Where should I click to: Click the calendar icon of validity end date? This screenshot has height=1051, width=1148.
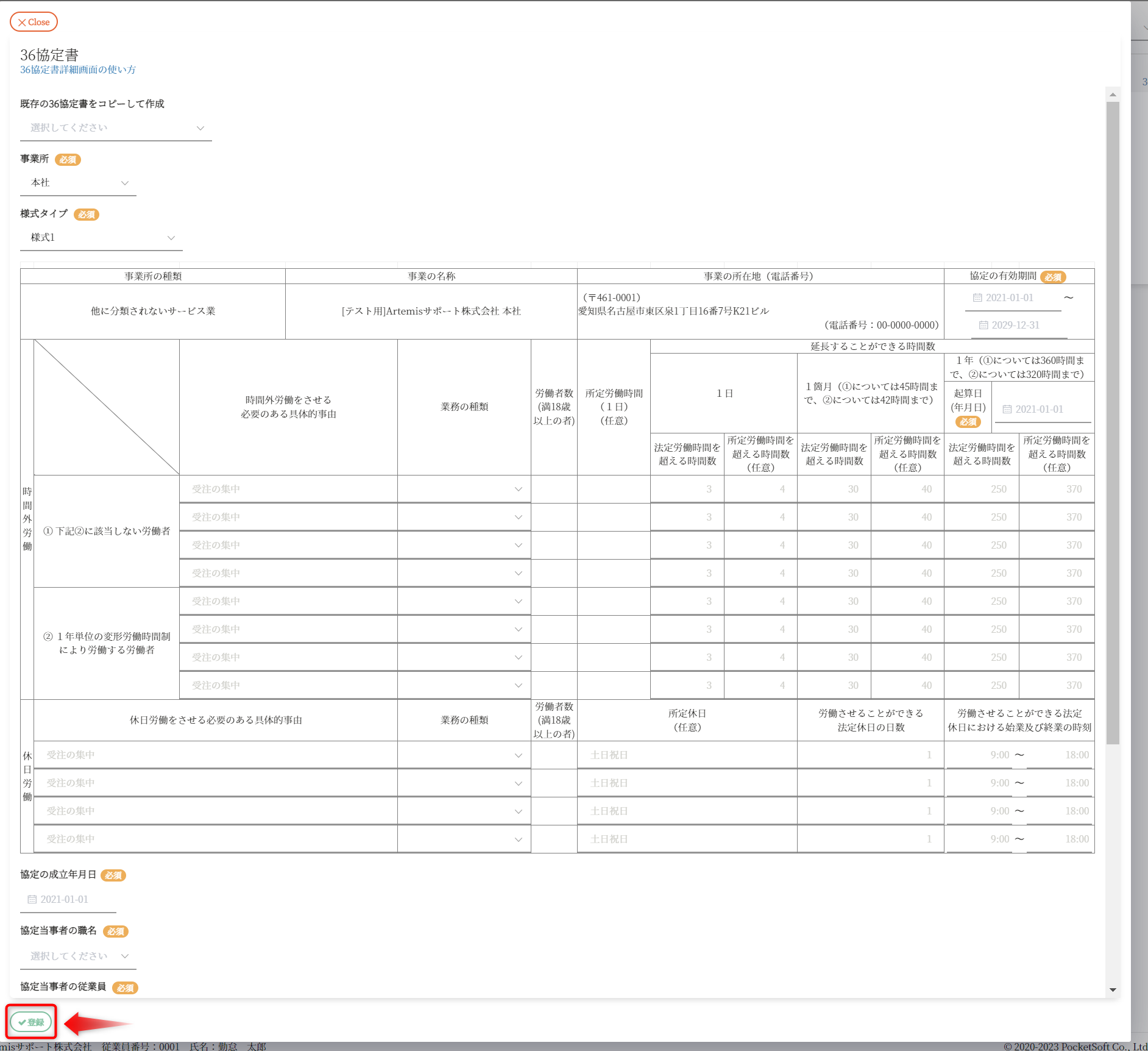983,326
